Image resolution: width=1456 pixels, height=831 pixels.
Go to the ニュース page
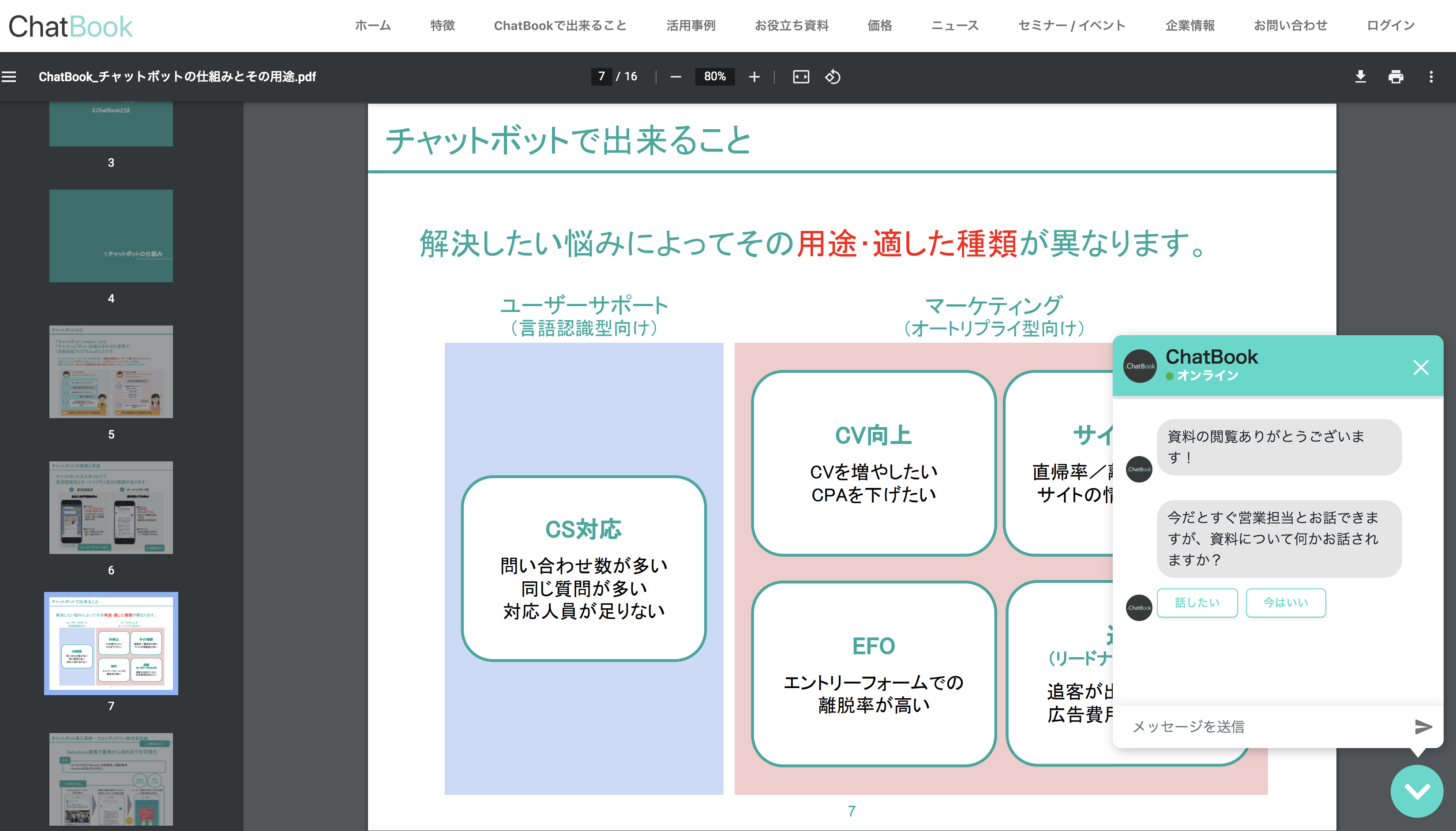point(955,26)
